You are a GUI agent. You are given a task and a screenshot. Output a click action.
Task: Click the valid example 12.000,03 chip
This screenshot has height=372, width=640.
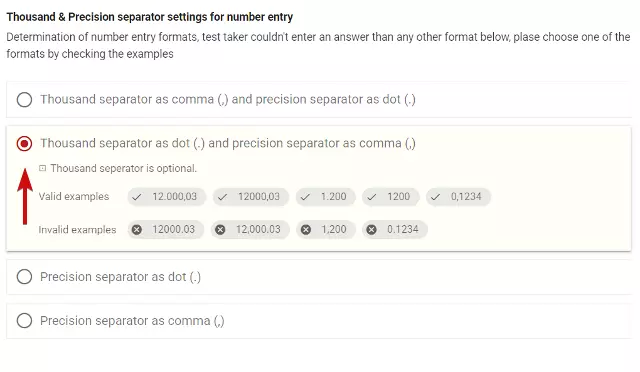167,197
